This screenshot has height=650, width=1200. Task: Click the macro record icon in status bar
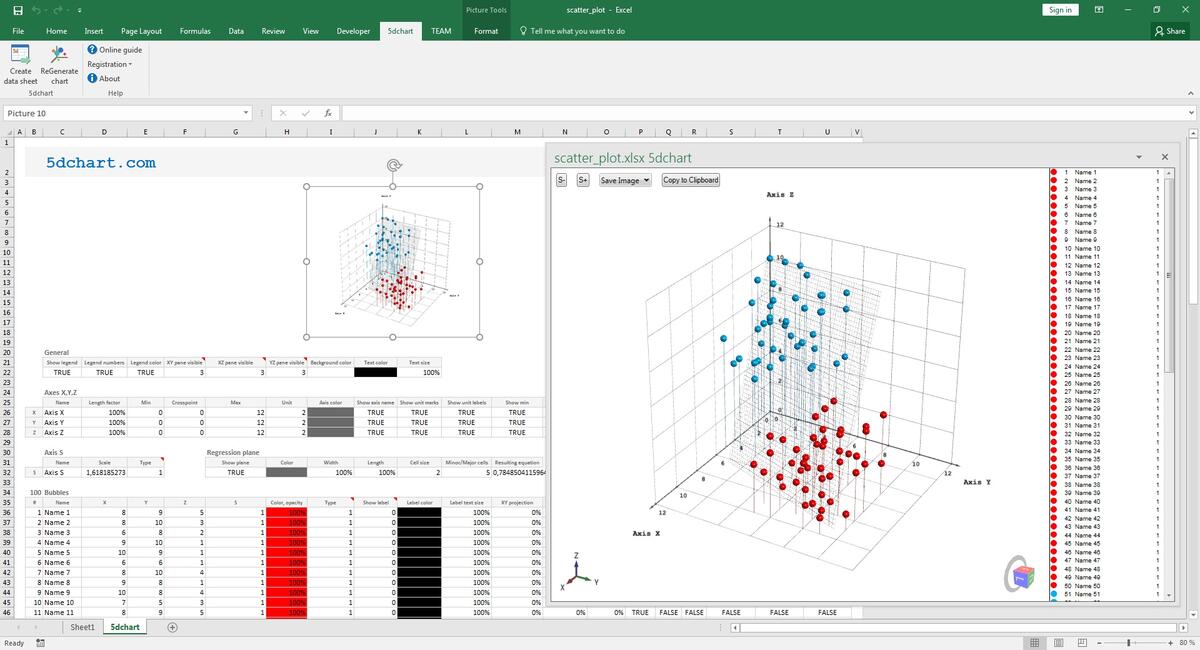pyautogui.click(x=40, y=642)
